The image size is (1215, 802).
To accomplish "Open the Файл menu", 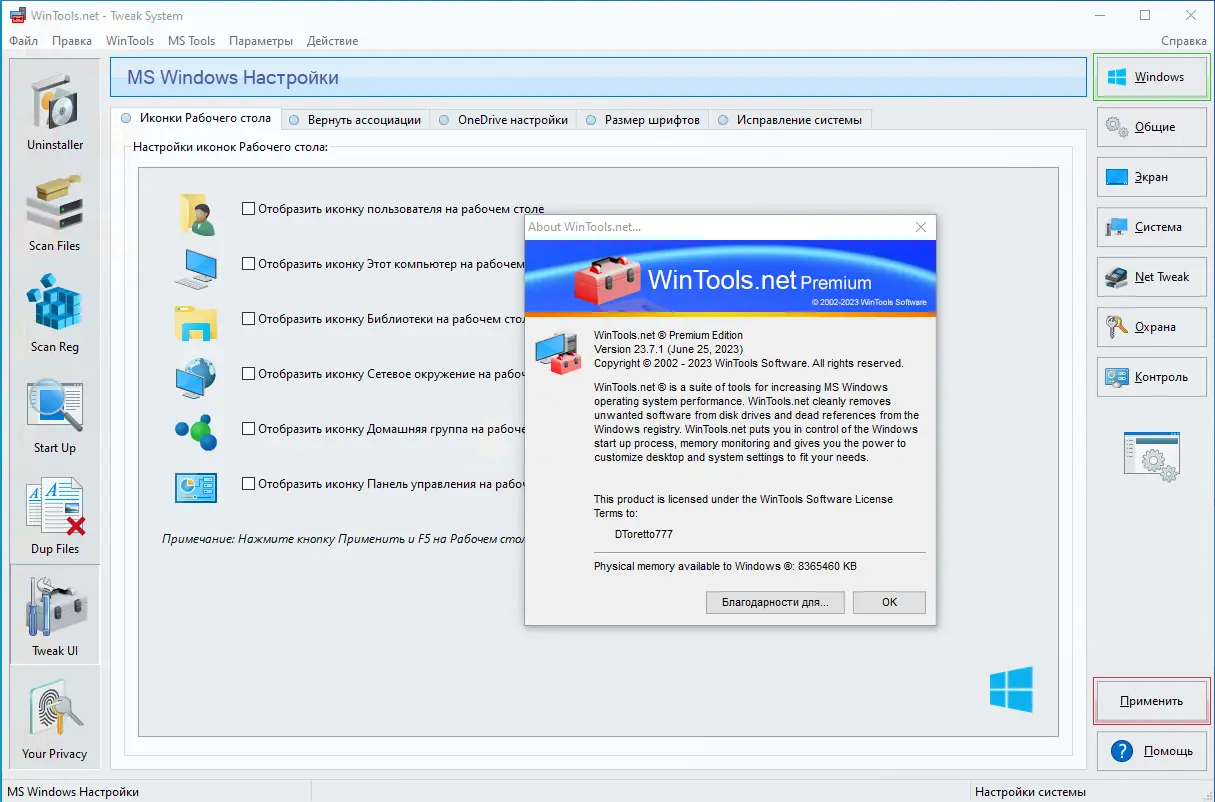I will pos(23,41).
